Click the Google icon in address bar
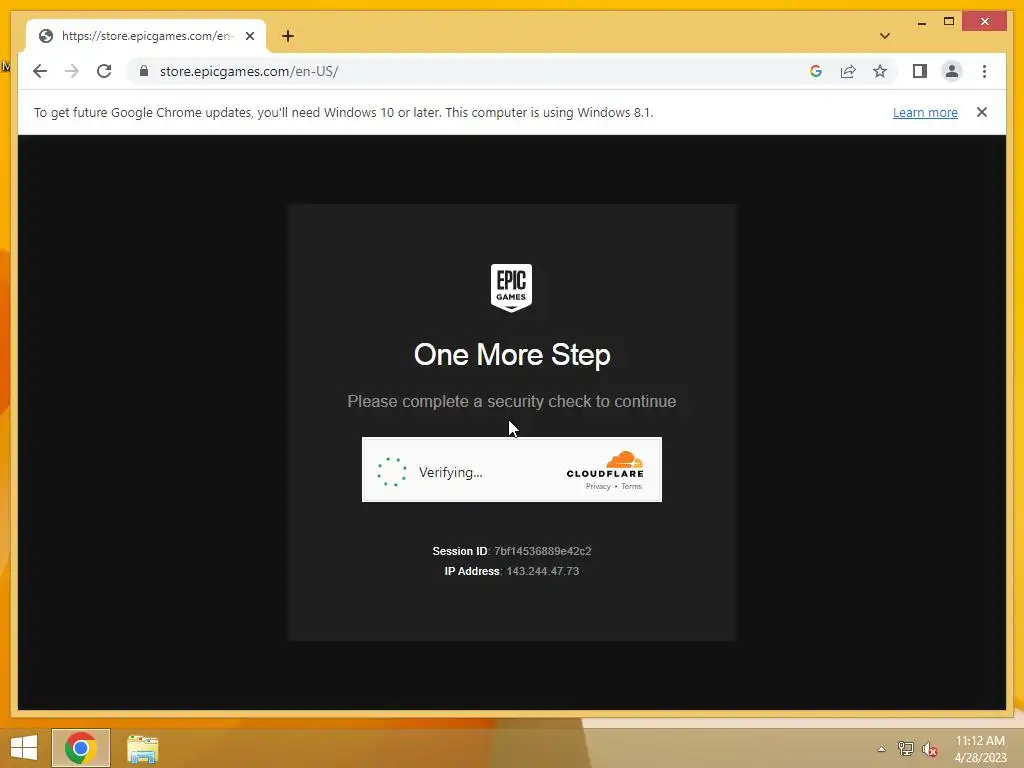This screenshot has width=1024, height=768. tap(816, 71)
